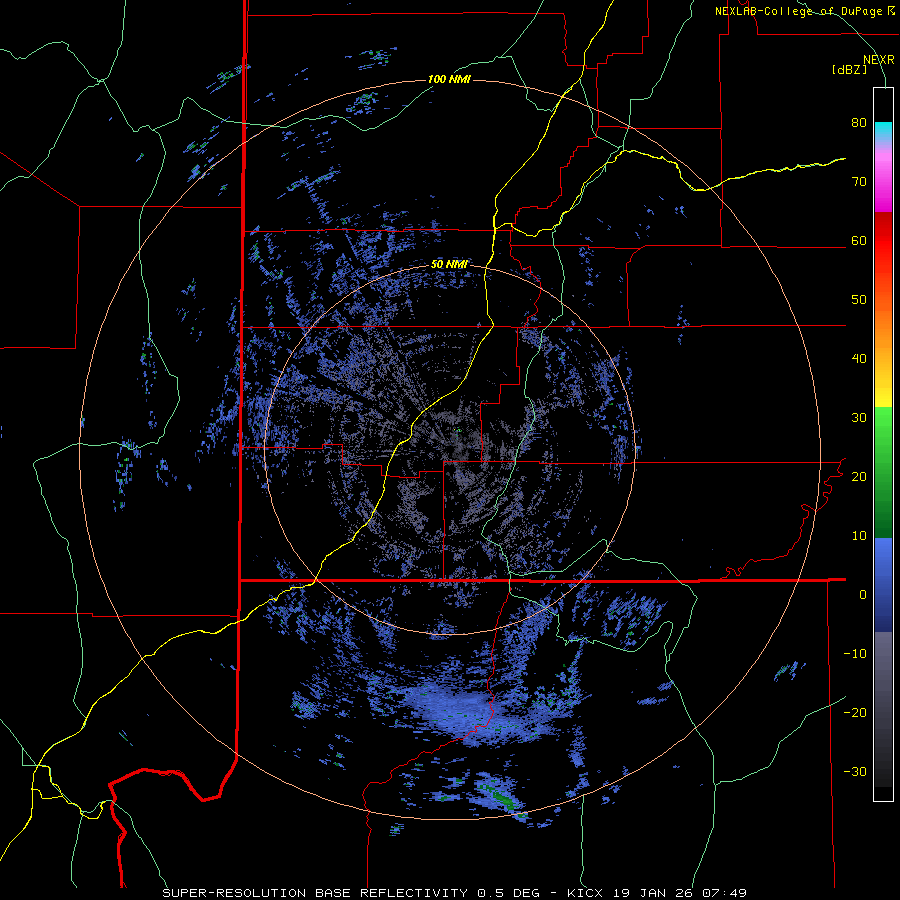Screen dimensions: 900x900
Task: Click the NEXR label above the color scale
Action: (878, 60)
